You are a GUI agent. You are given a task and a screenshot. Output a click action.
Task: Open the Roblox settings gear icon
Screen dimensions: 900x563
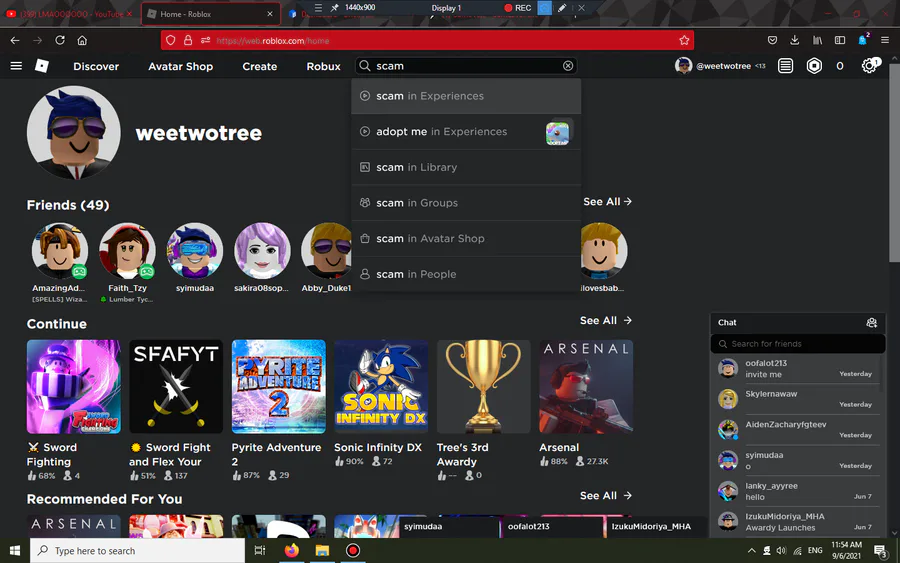point(870,66)
